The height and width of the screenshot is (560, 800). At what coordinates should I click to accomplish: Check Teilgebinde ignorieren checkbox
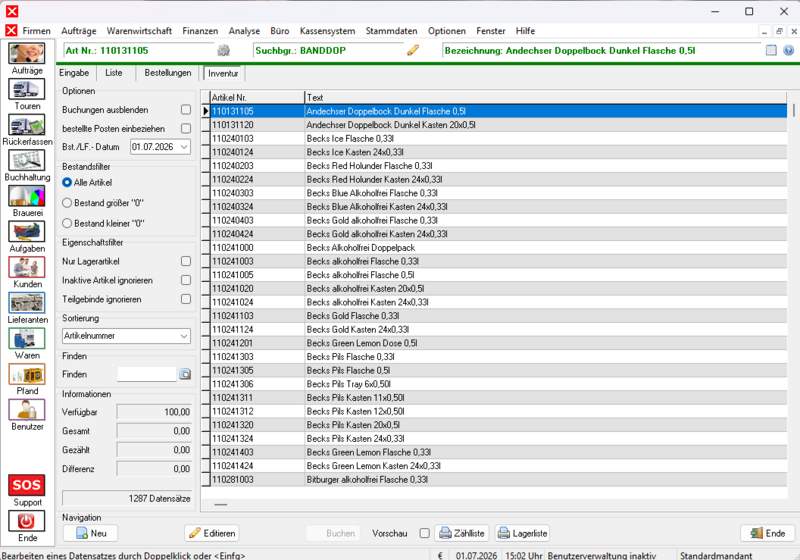click(186, 299)
